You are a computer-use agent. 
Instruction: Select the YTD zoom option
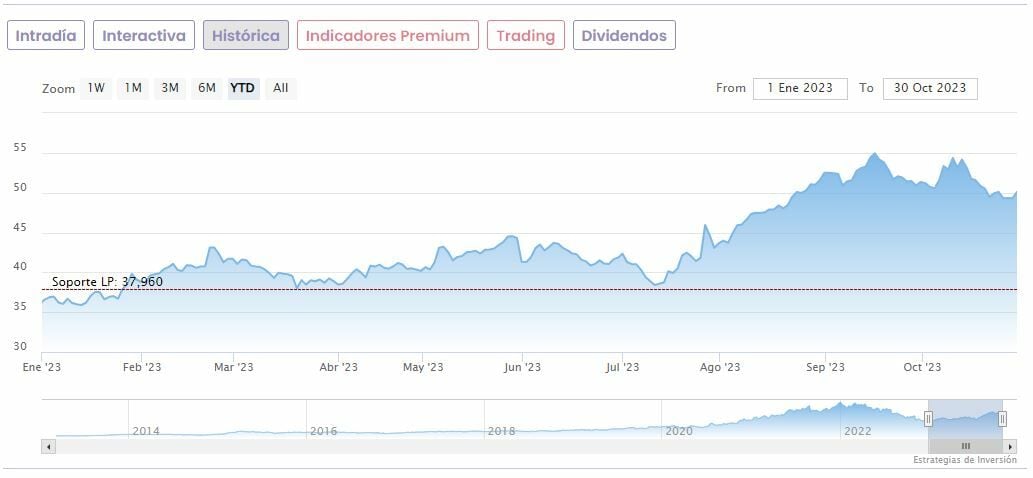click(x=243, y=88)
